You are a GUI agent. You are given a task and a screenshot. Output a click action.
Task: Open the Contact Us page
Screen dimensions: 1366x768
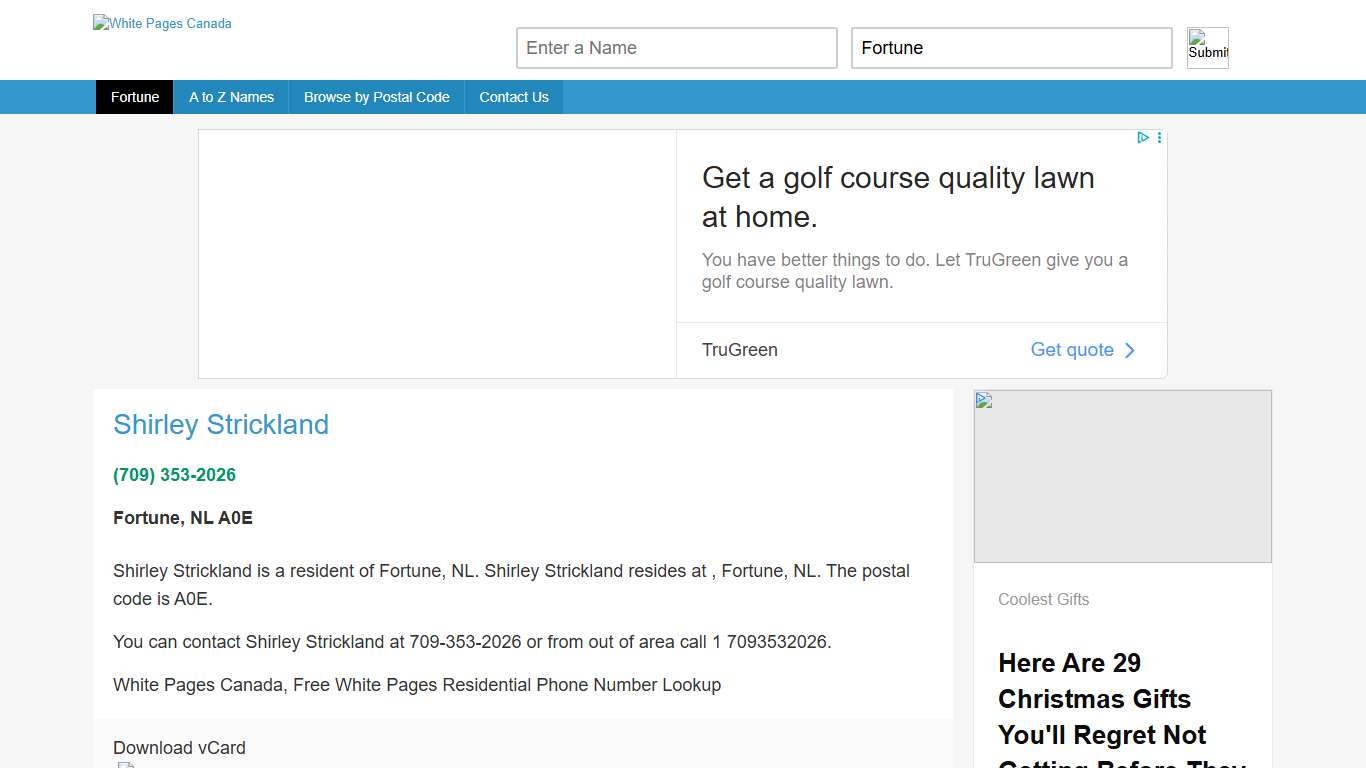tap(514, 97)
